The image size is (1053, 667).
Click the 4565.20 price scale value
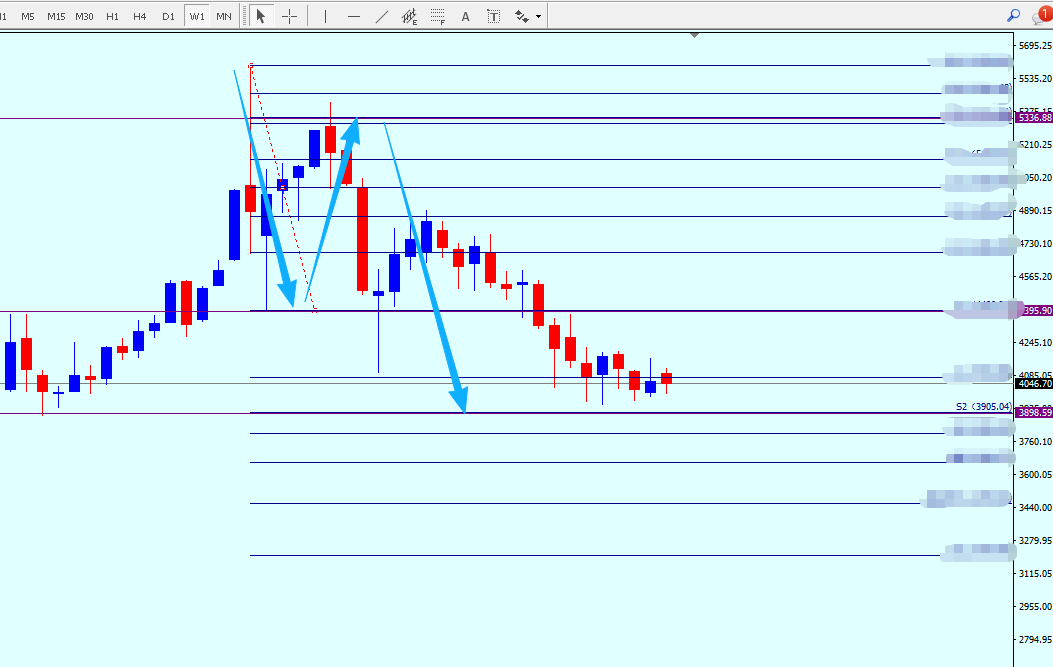pyautogui.click(x=1035, y=276)
